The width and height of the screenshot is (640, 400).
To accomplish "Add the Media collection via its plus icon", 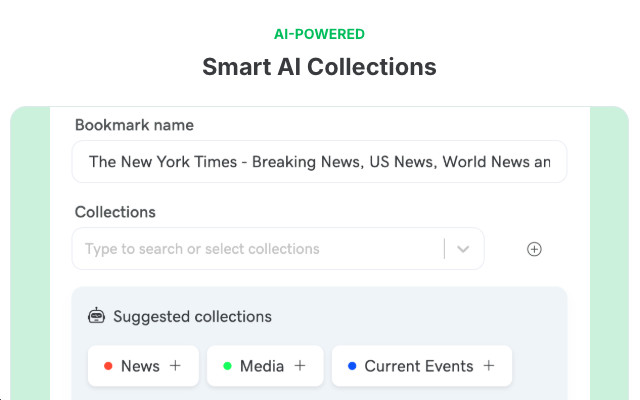I will click(300, 366).
